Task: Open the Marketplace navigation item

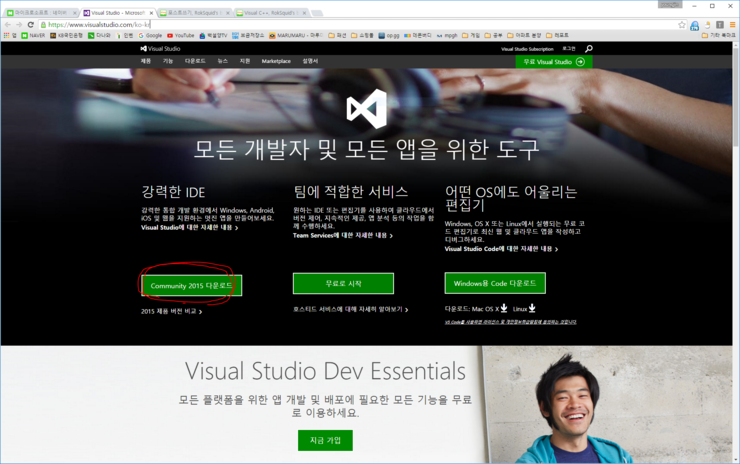Action: pyautogui.click(x=276, y=61)
